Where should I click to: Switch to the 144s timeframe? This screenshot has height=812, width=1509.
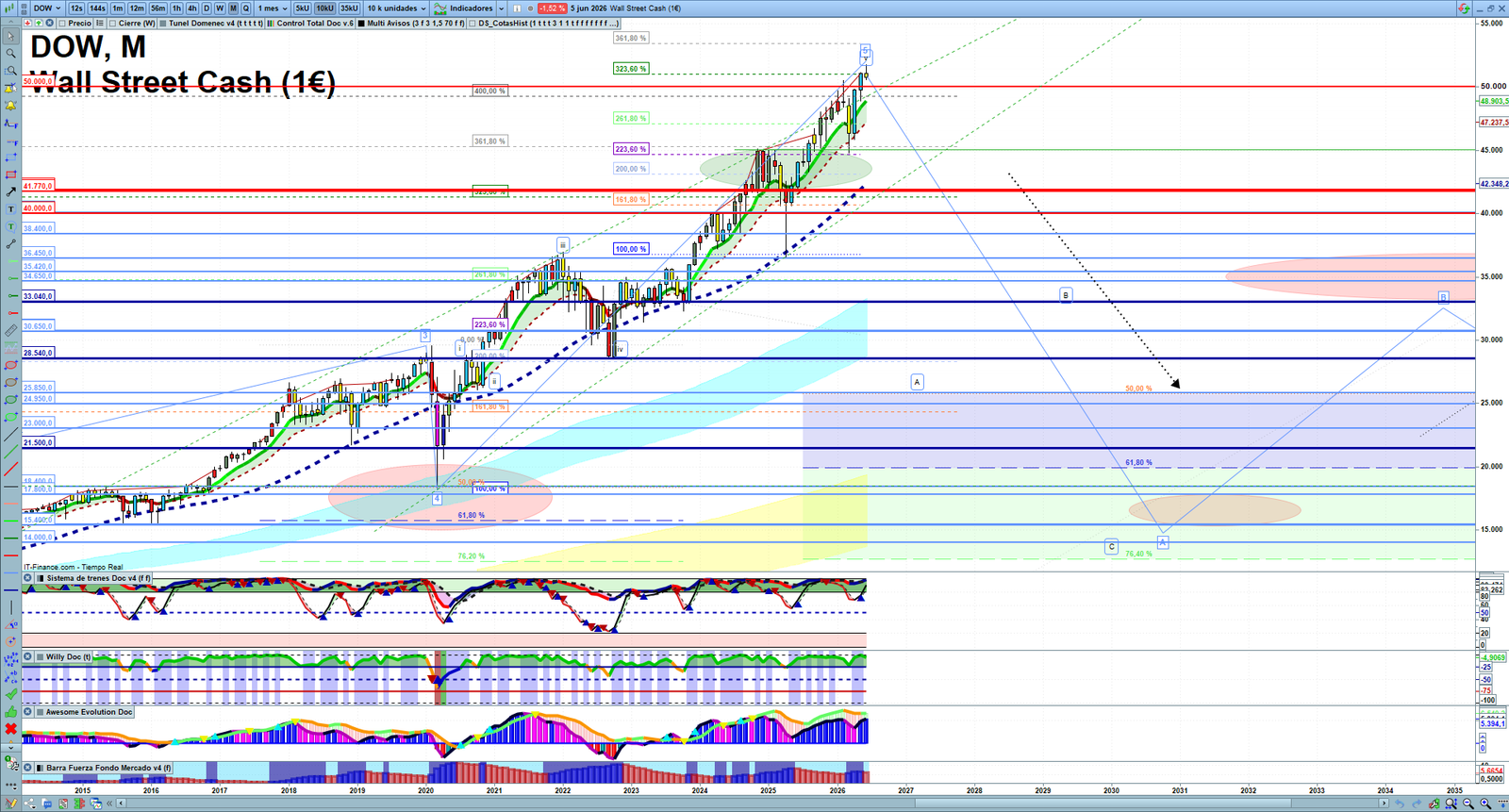tap(97, 8)
